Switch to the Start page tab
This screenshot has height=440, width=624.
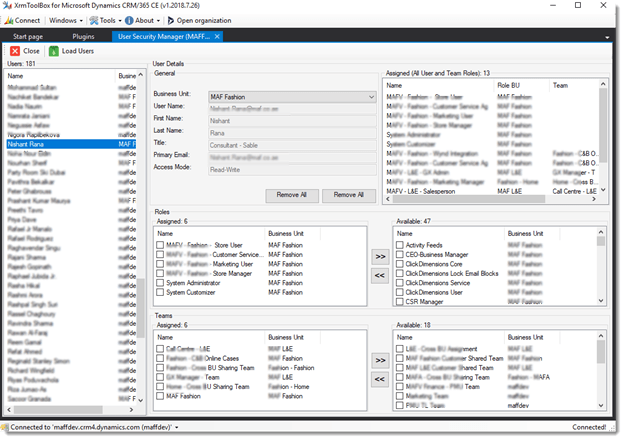27,36
